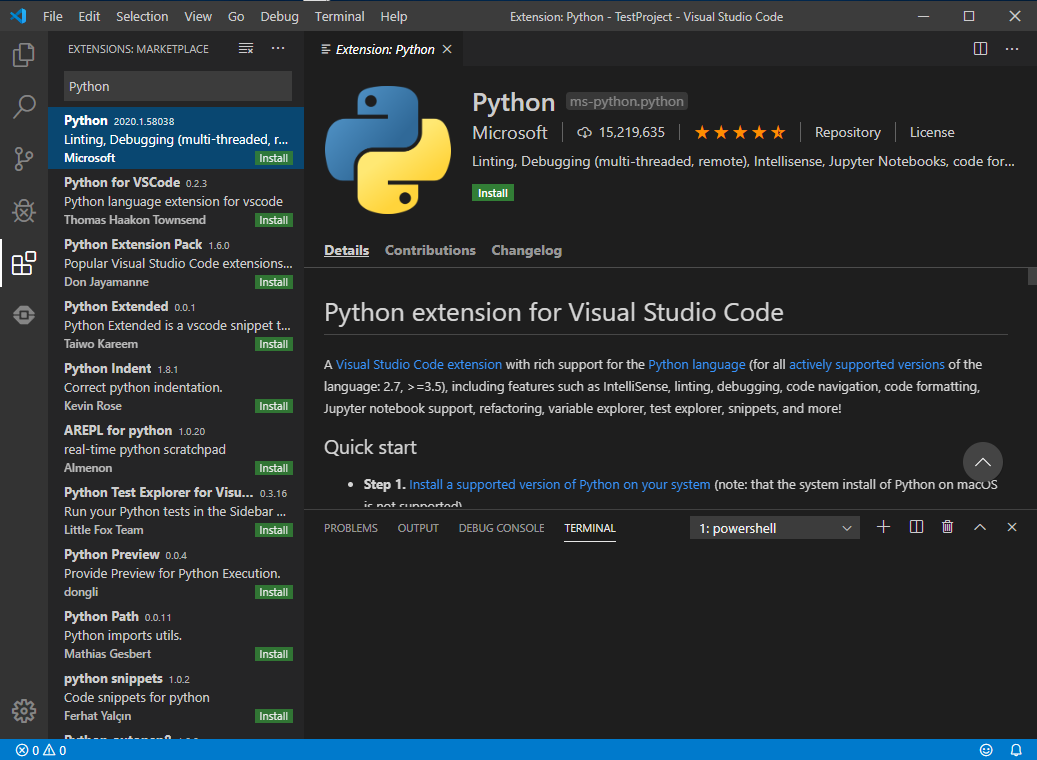This screenshot has width=1037, height=760.
Task: Open the Search view in activity bar
Action: pyautogui.click(x=24, y=106)
